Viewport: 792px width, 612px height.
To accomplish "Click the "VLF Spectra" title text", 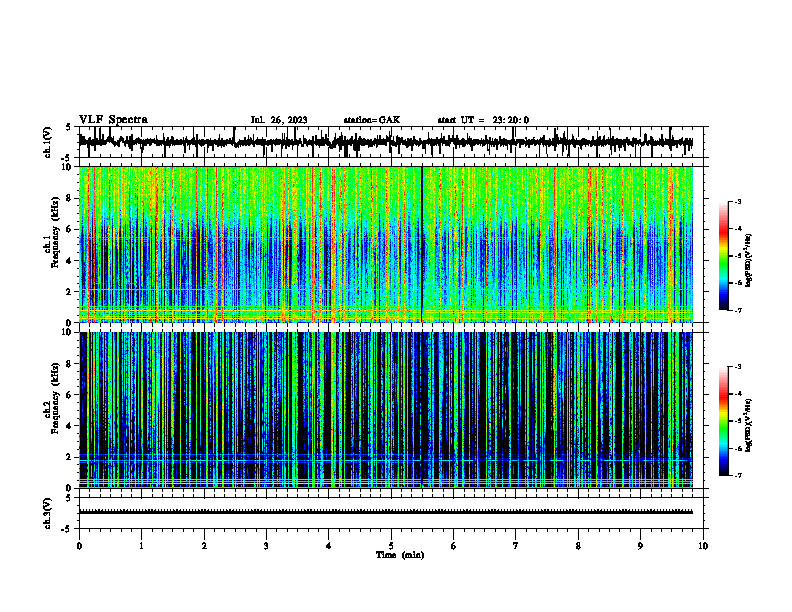I will point(113,120).
